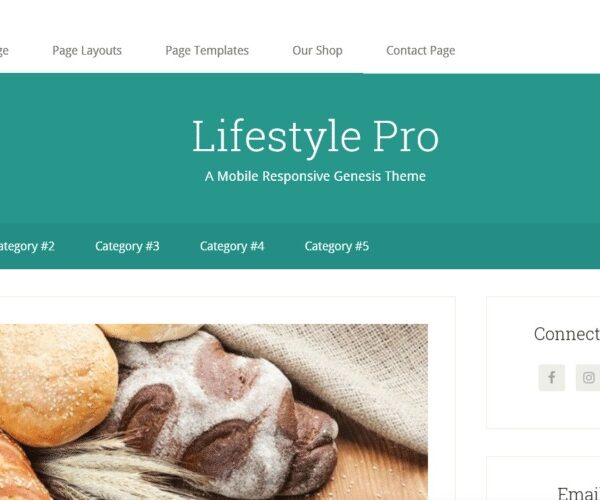This screenshot has width=600, height=500.
Task: Open Category #3 from the category bar
Action: (127, 246)
